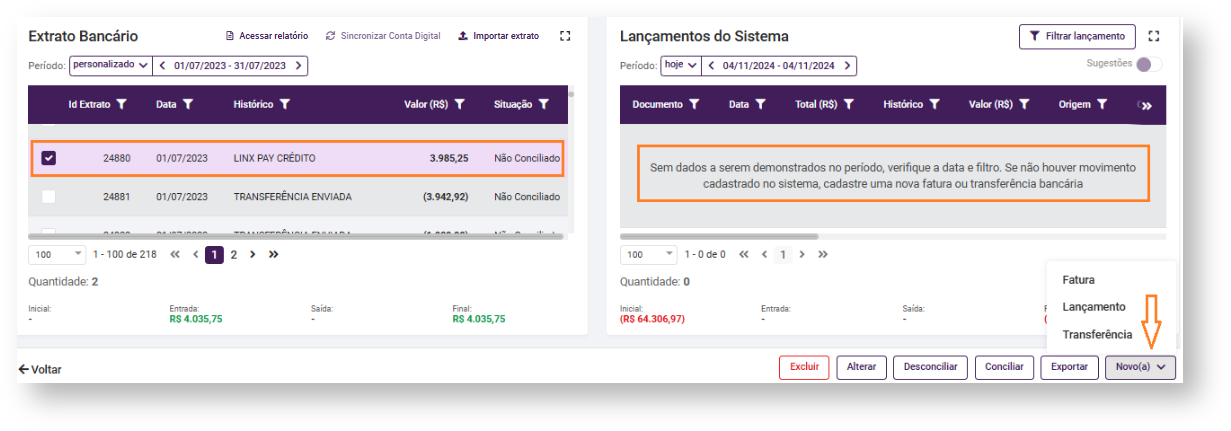The image size is (1231, 431).
Task: Open the hoje period dropdown
Action: click(679, 66)
